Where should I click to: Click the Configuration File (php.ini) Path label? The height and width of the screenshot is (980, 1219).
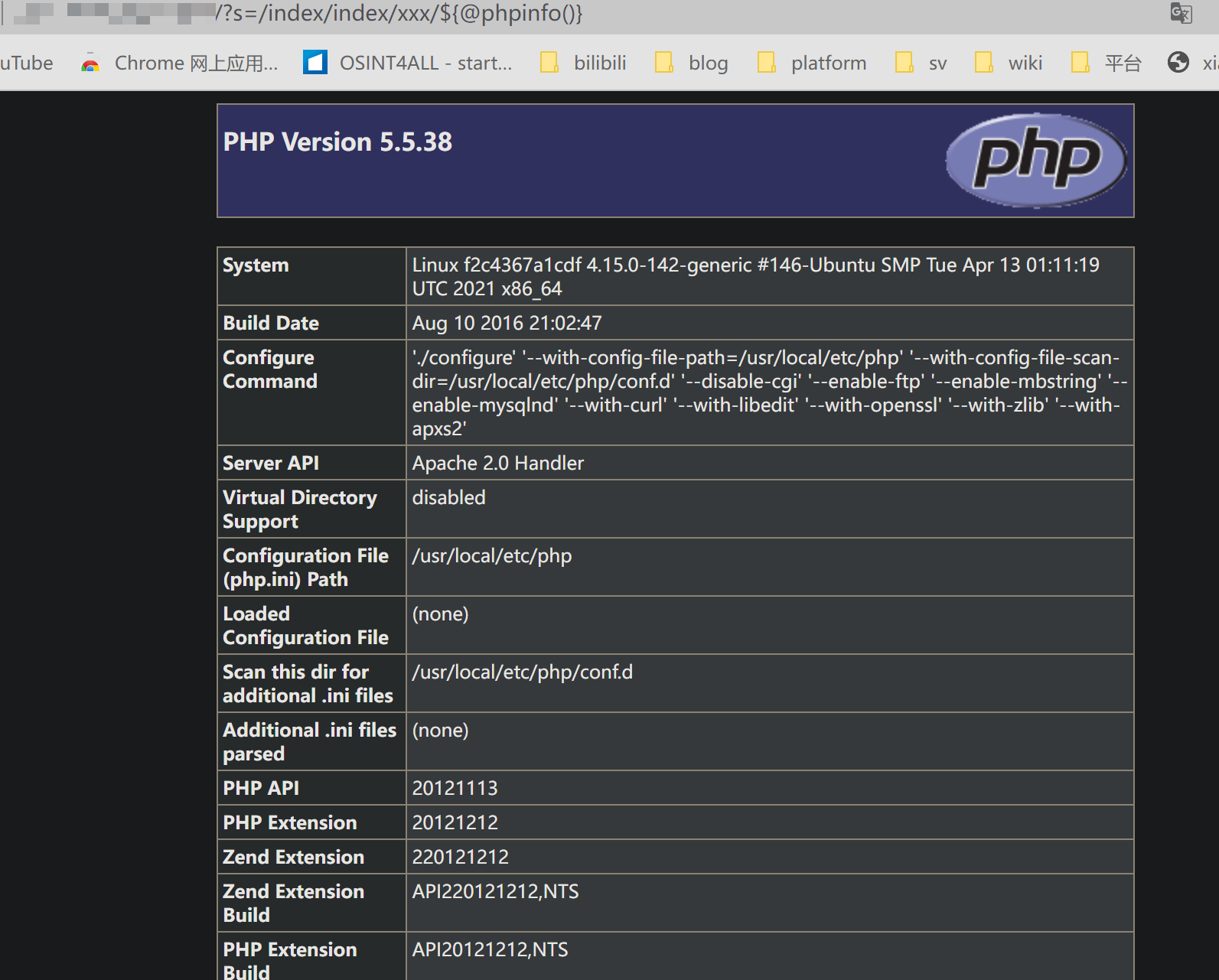(305, 567)
